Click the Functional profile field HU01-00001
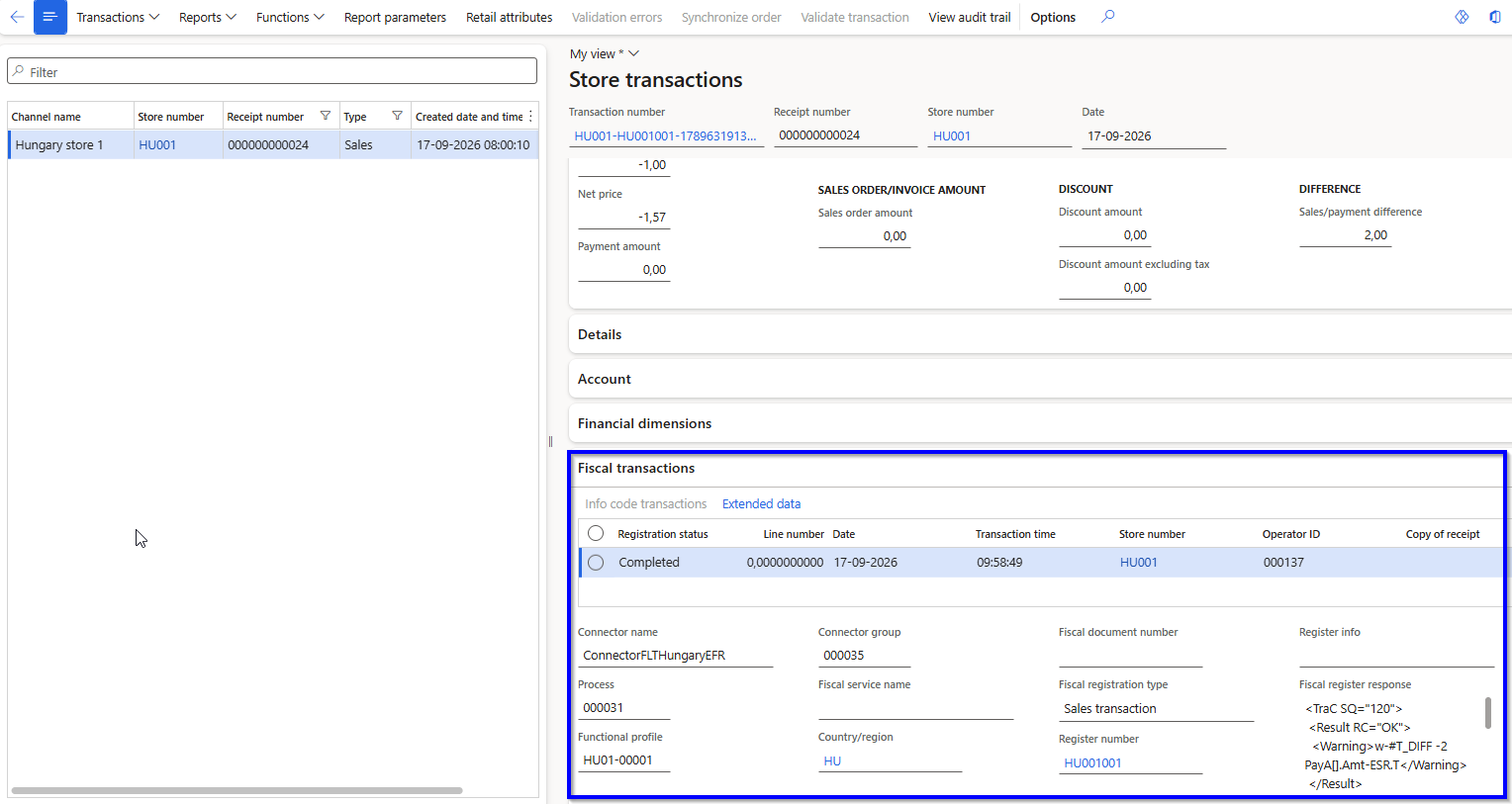The image size is (1512, 804). click(623, 759)
